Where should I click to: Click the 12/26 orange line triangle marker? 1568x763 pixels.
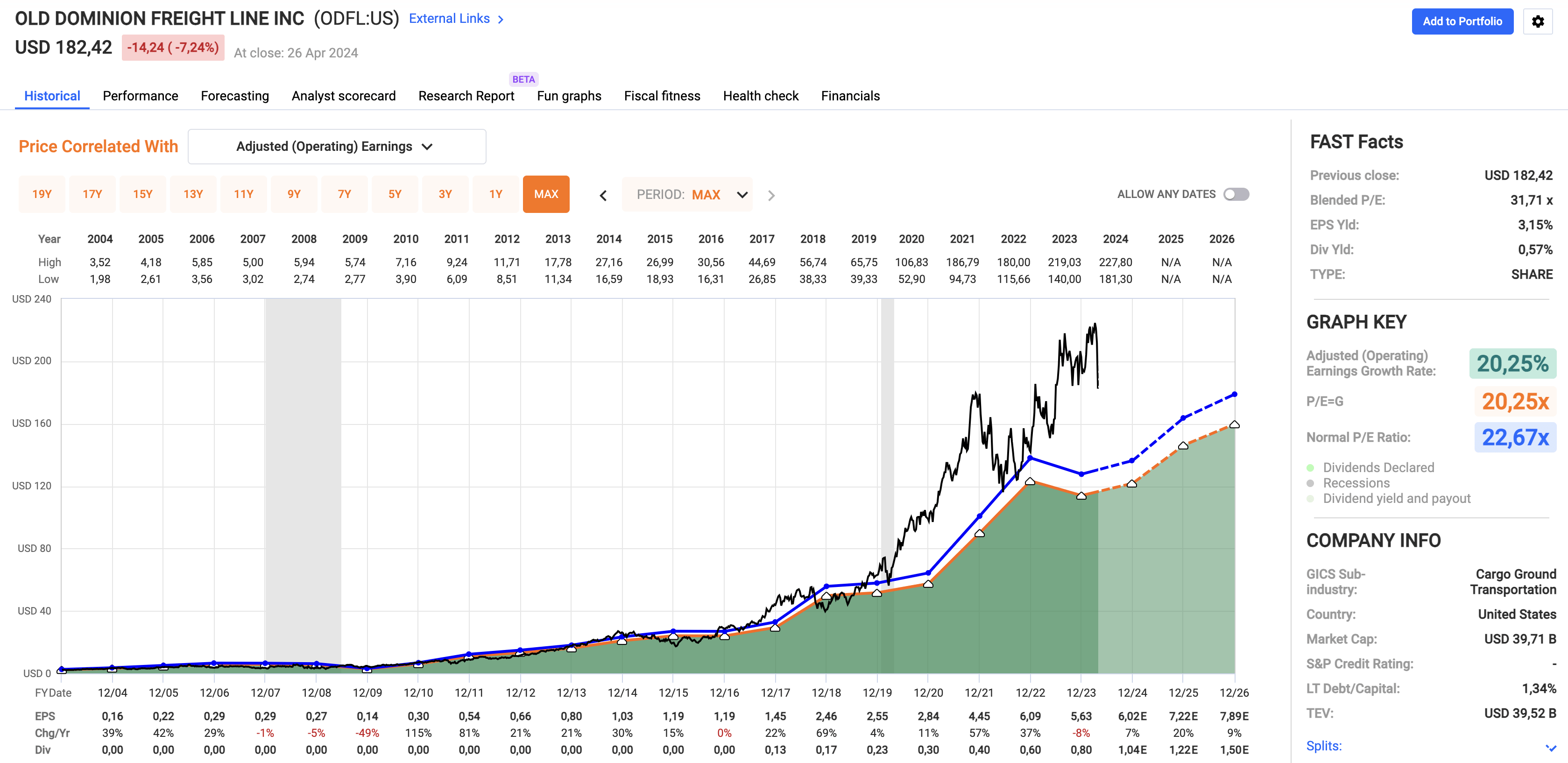point(1235,424)
